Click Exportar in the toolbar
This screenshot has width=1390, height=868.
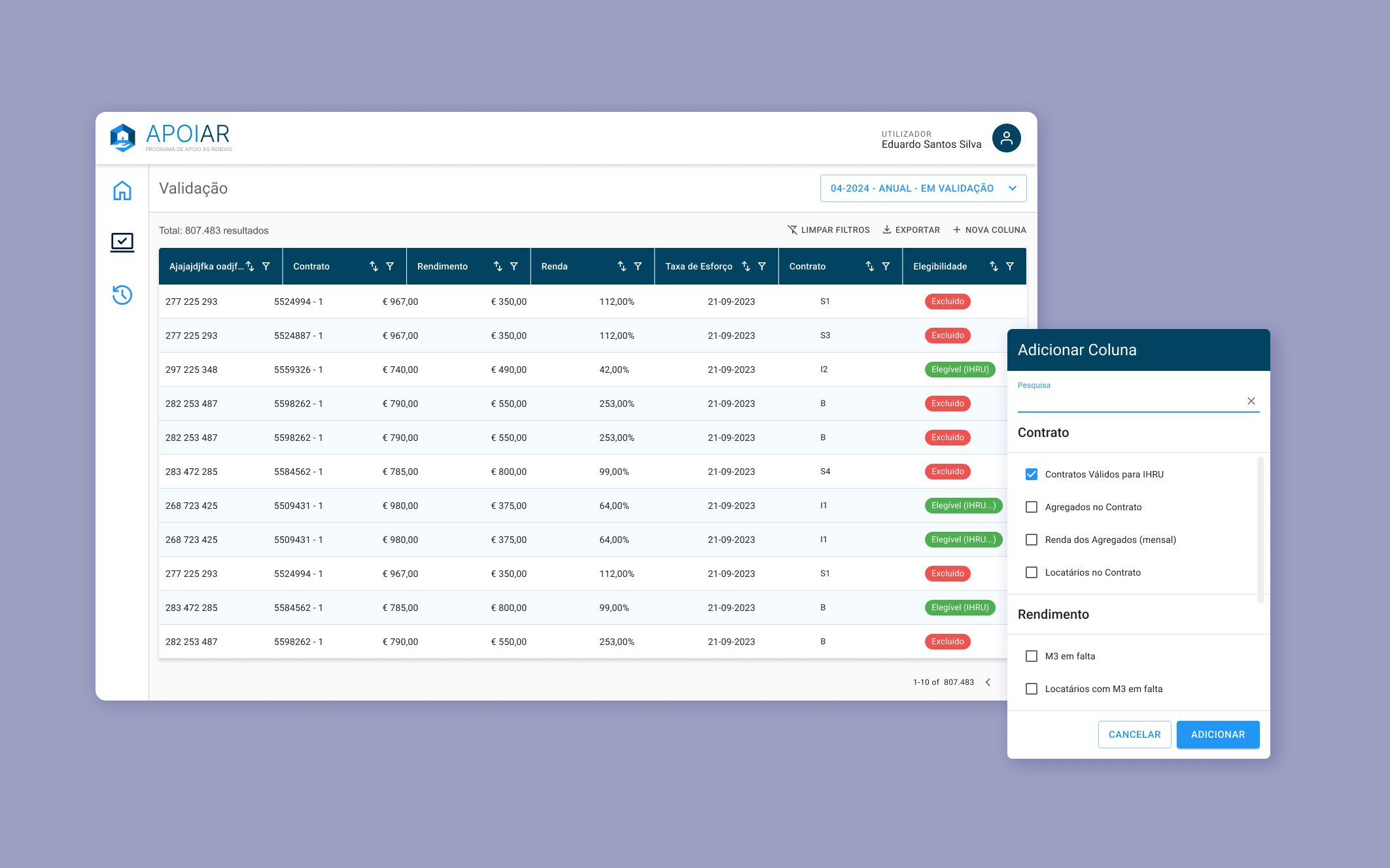coord(911,230)
